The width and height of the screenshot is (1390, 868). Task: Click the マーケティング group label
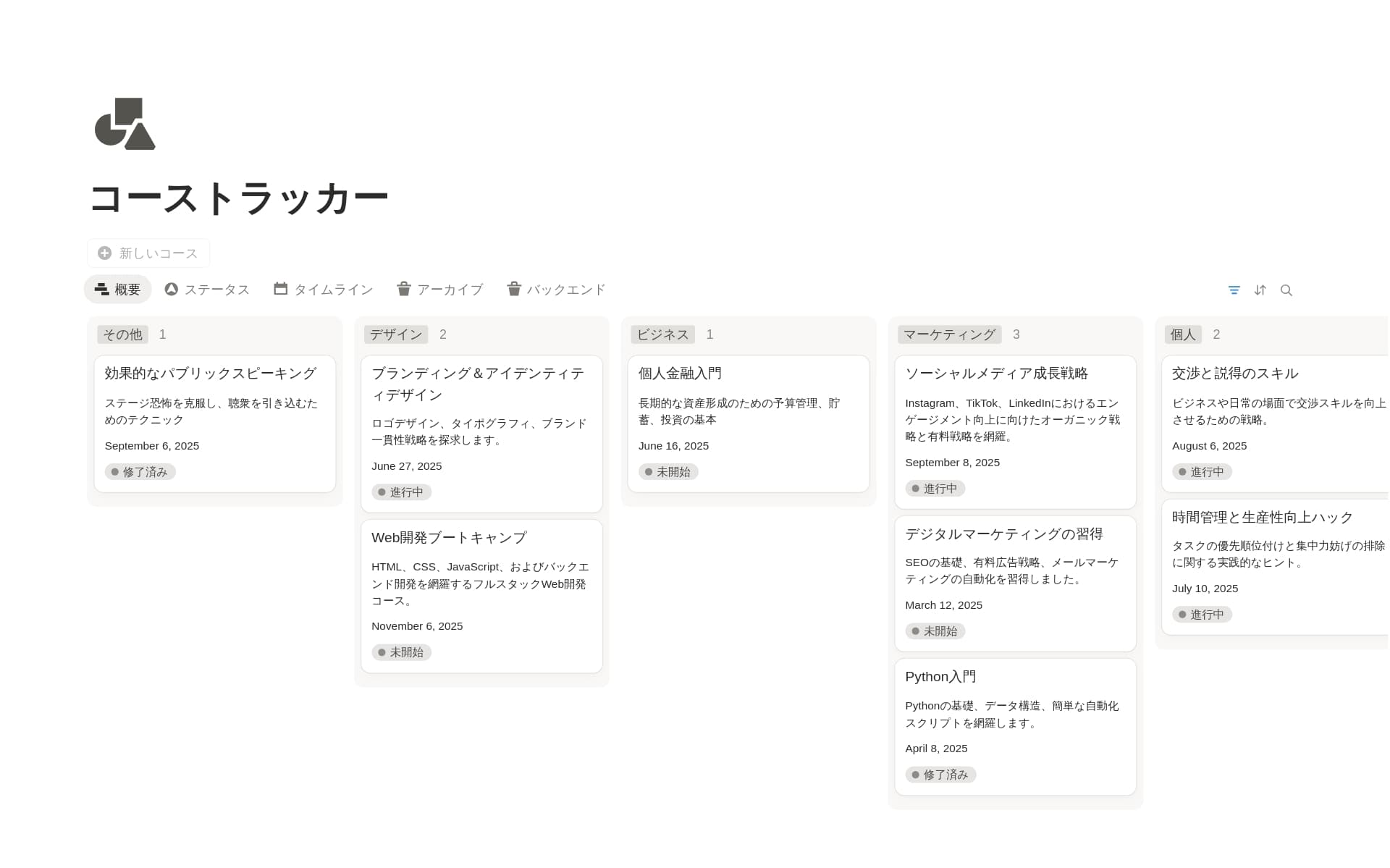[949, 334]
